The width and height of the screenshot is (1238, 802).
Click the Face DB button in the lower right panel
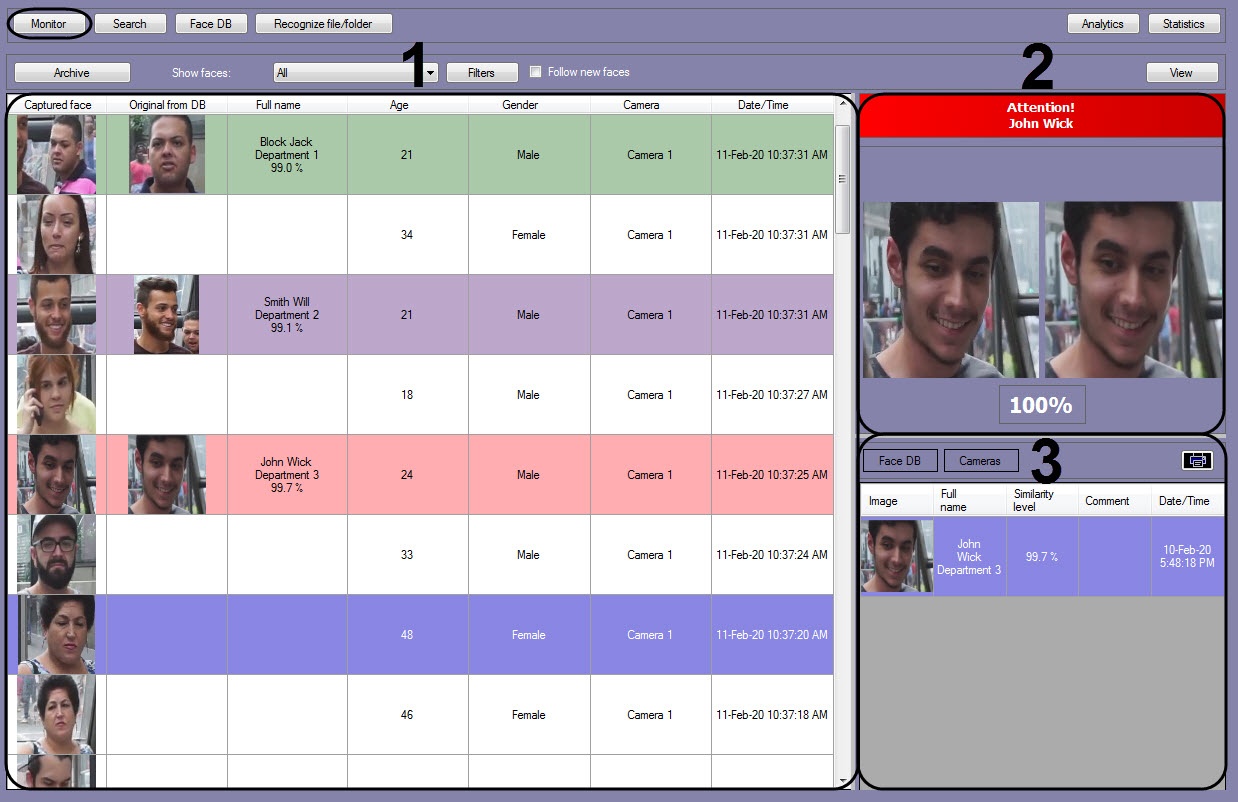click(x=900, y=461)
